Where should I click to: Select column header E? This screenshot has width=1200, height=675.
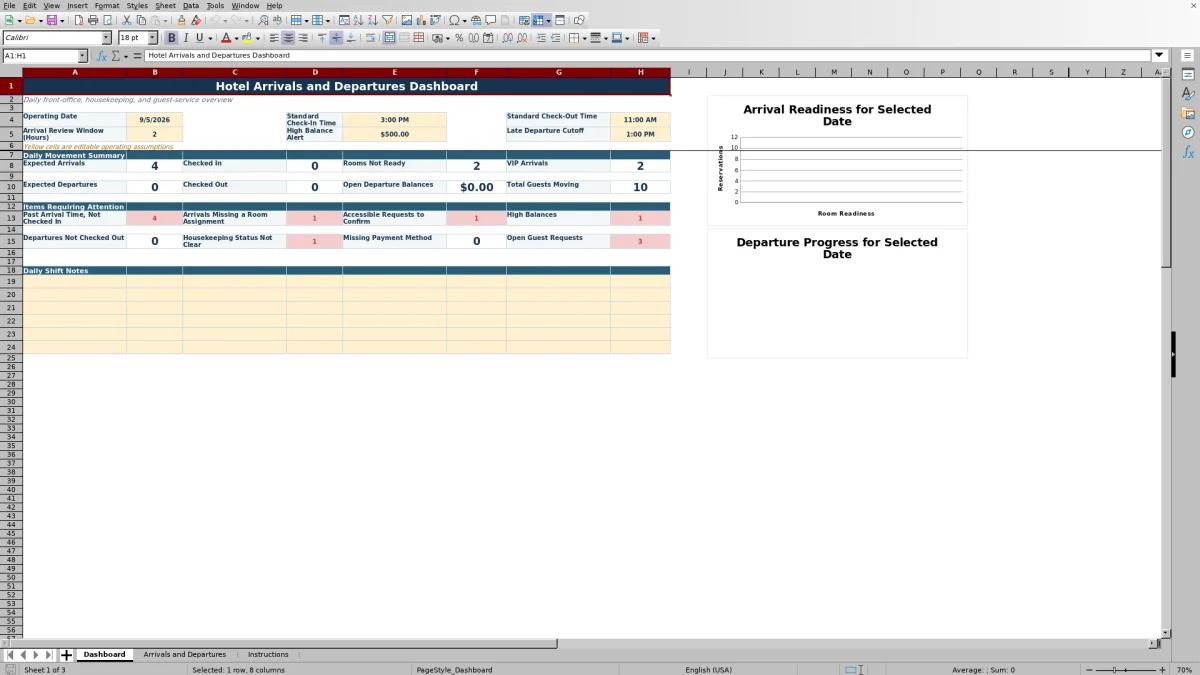tap(394, 72)
